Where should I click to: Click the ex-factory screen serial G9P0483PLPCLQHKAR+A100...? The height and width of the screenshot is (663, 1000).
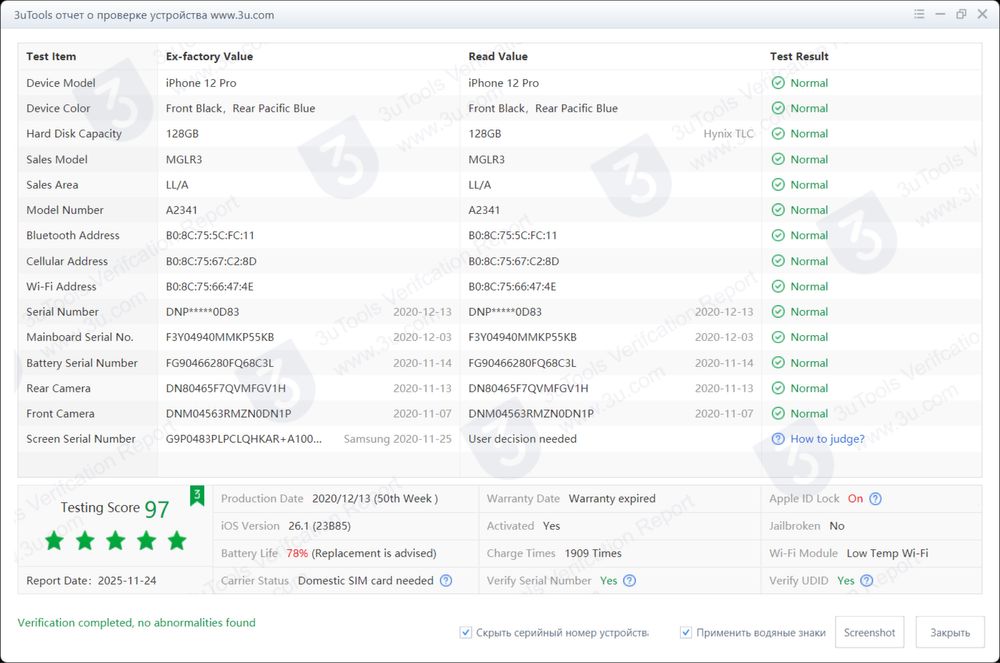pyautogui.click(x=244, y=439)
